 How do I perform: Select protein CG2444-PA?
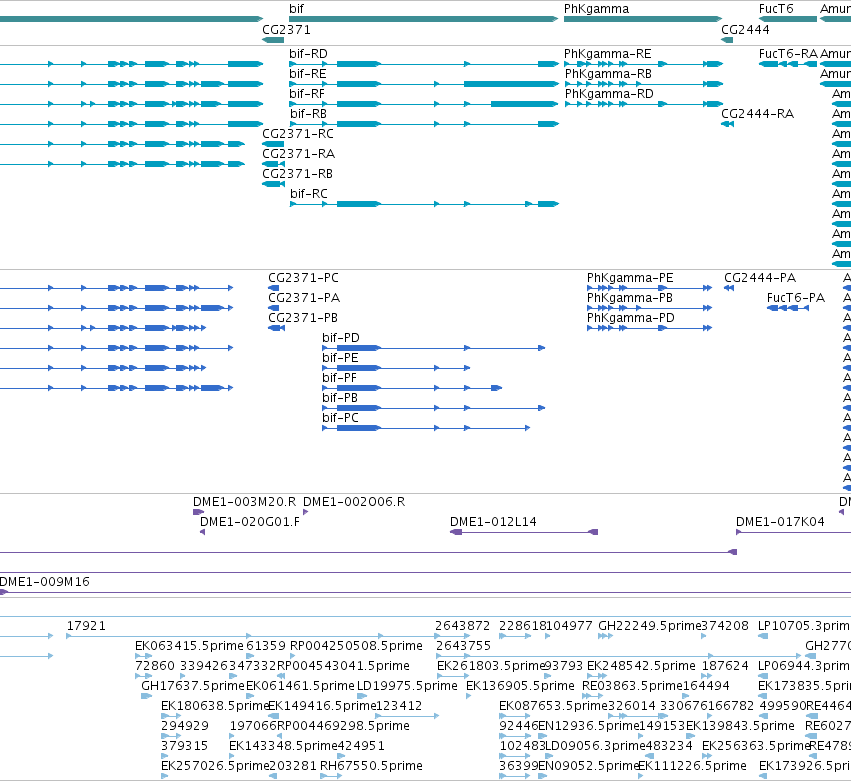pyautogui.click(x=729, y=288)
